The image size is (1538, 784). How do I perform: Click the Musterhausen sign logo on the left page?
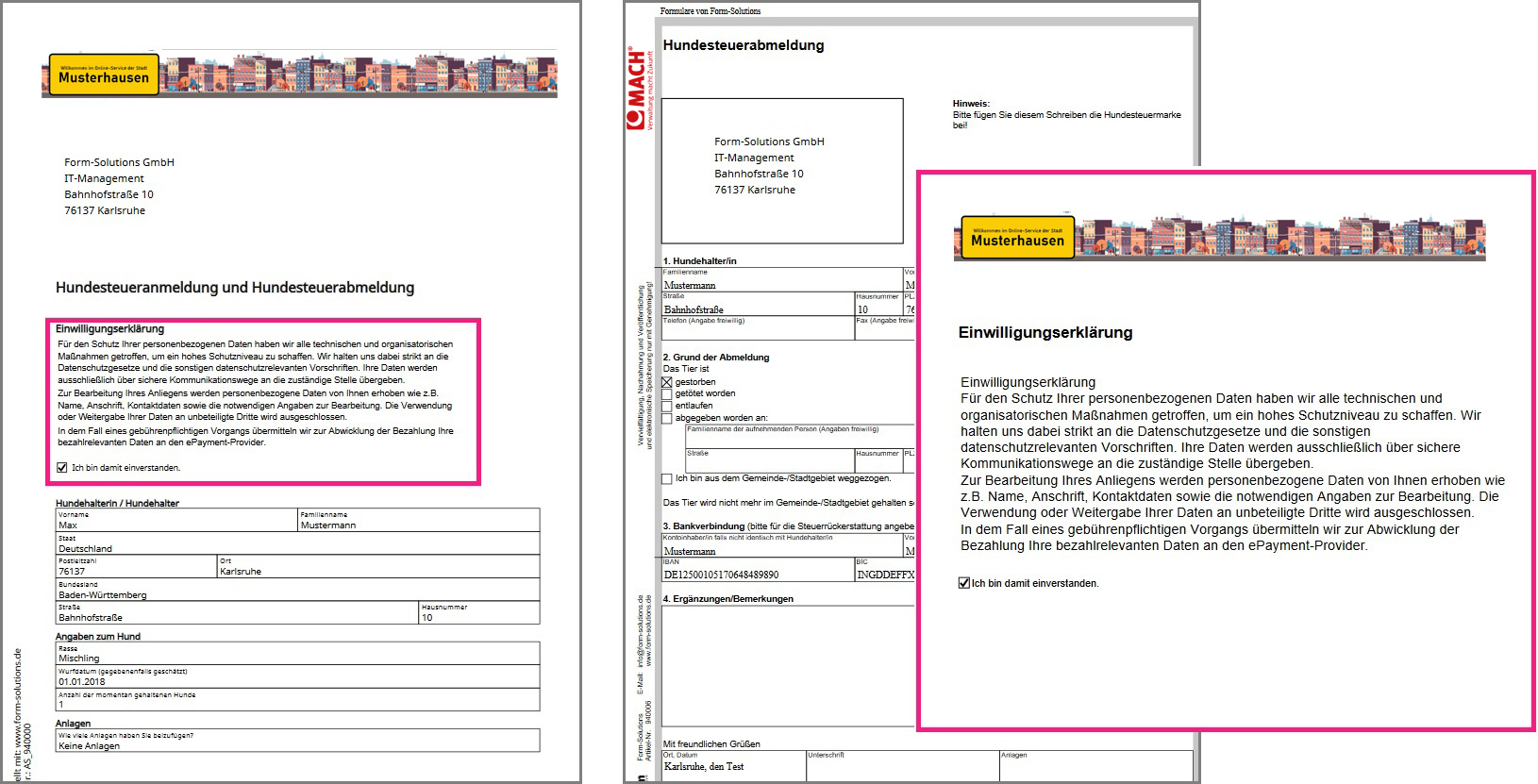tap(104, 75)
